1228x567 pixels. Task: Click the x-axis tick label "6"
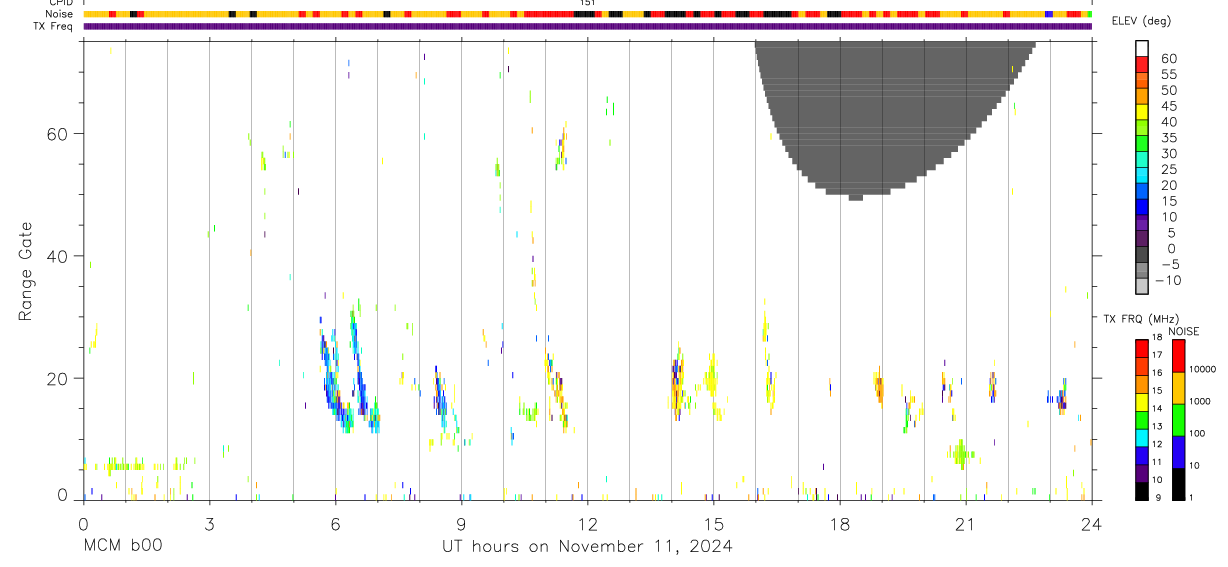click(x=335, y=524)
